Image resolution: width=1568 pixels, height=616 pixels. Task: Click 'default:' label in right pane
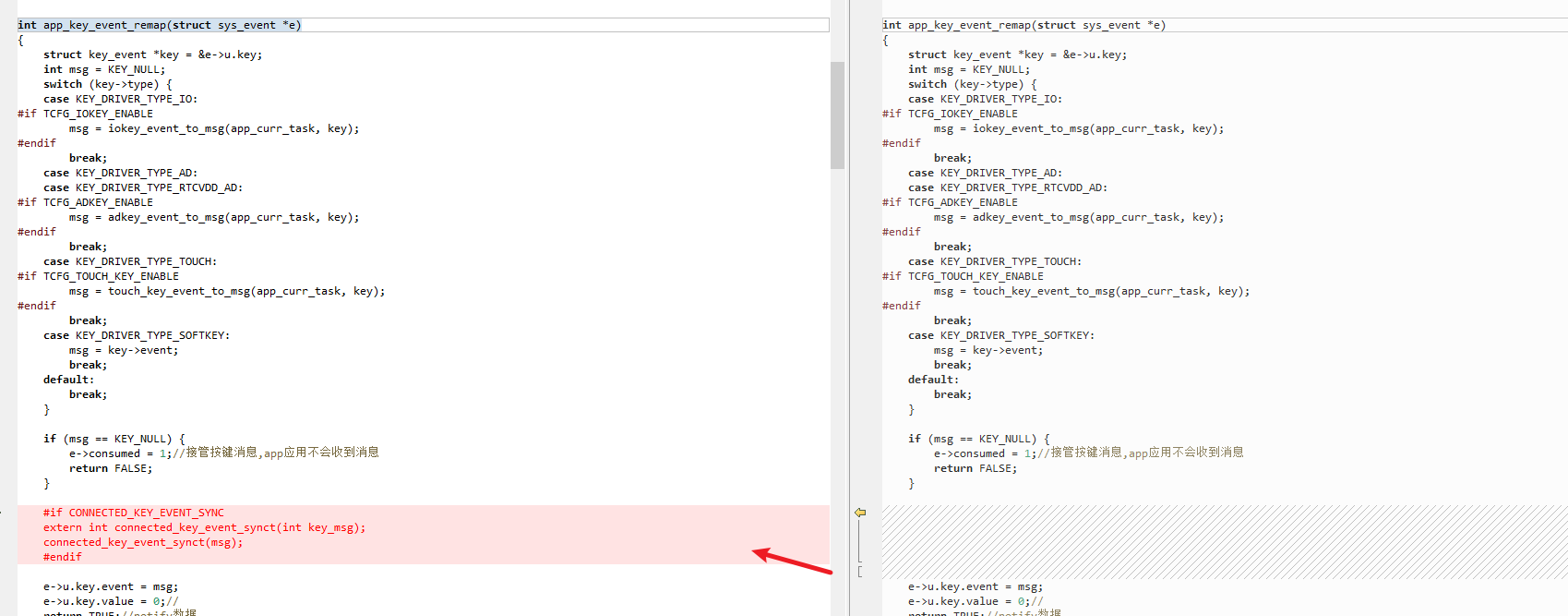pos(933,380)
